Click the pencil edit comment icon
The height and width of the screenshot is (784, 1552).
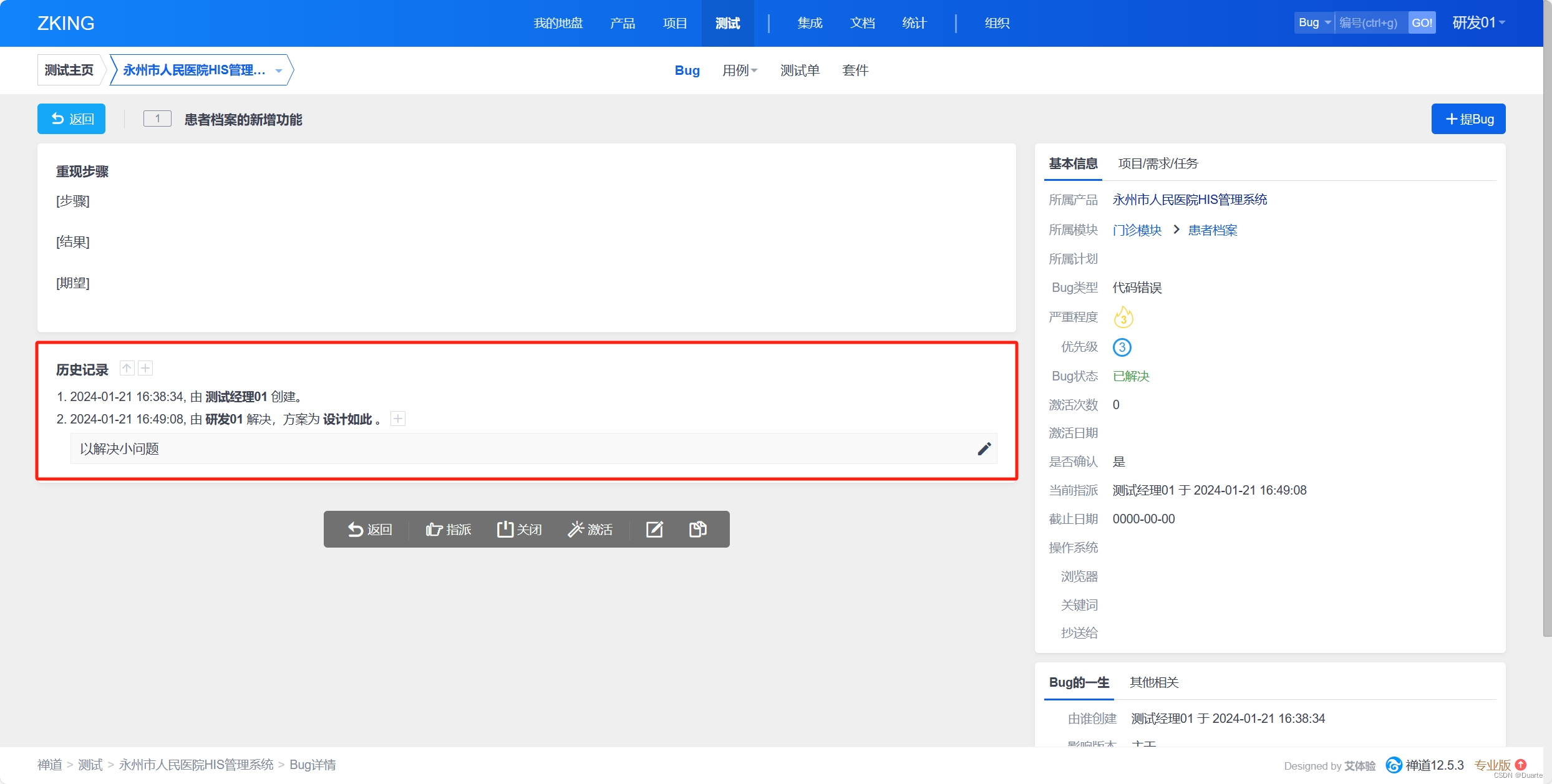tap(984, 449)
